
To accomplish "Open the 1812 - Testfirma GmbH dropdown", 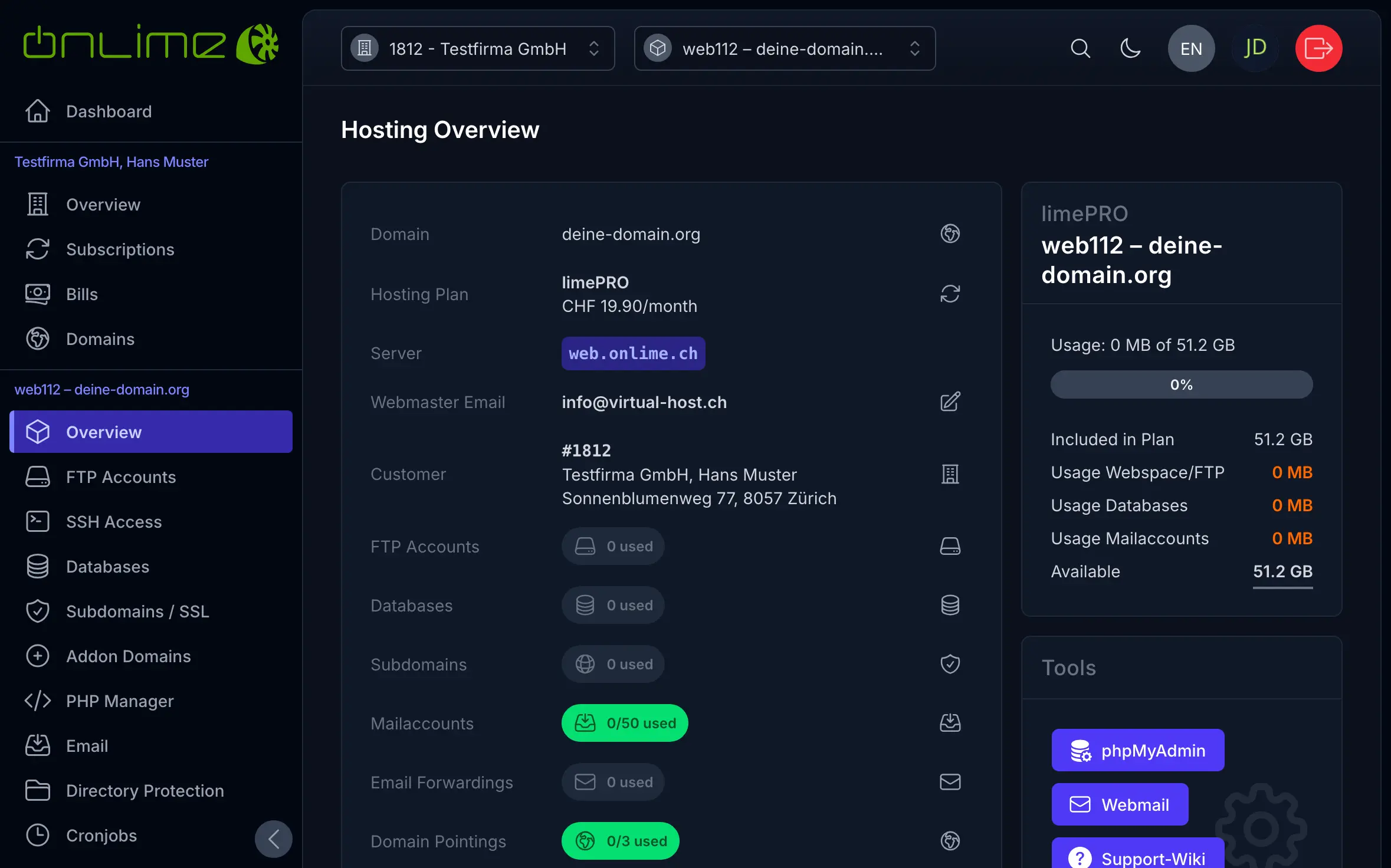I will click(x=477, y=48).
